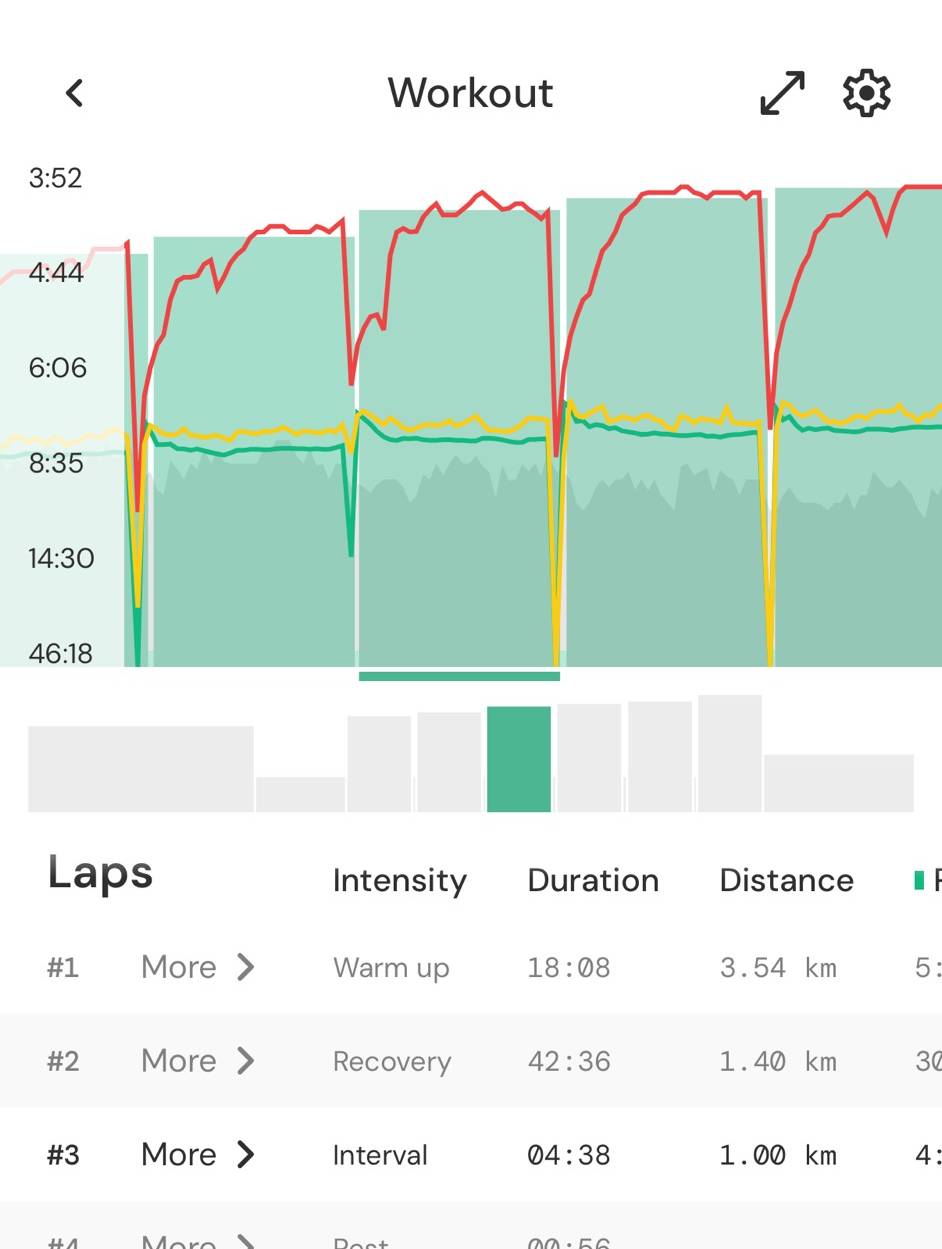Select the short recovery lap bar
This screenshot has width=942, height=1249.
coord(300,794)
